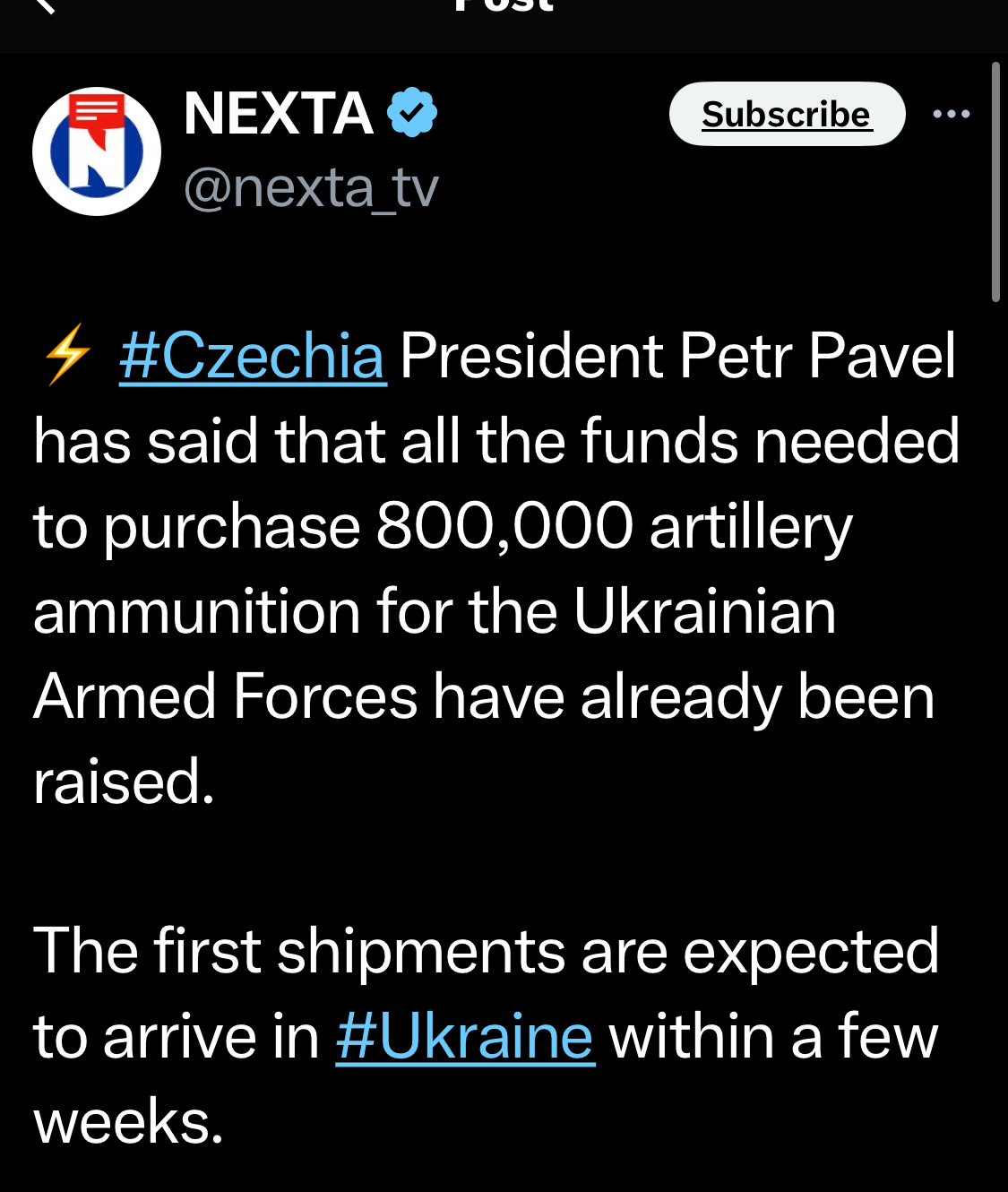Click the @nexta_tv handle
This screenshot has width=1008, height=1192.
311,188
